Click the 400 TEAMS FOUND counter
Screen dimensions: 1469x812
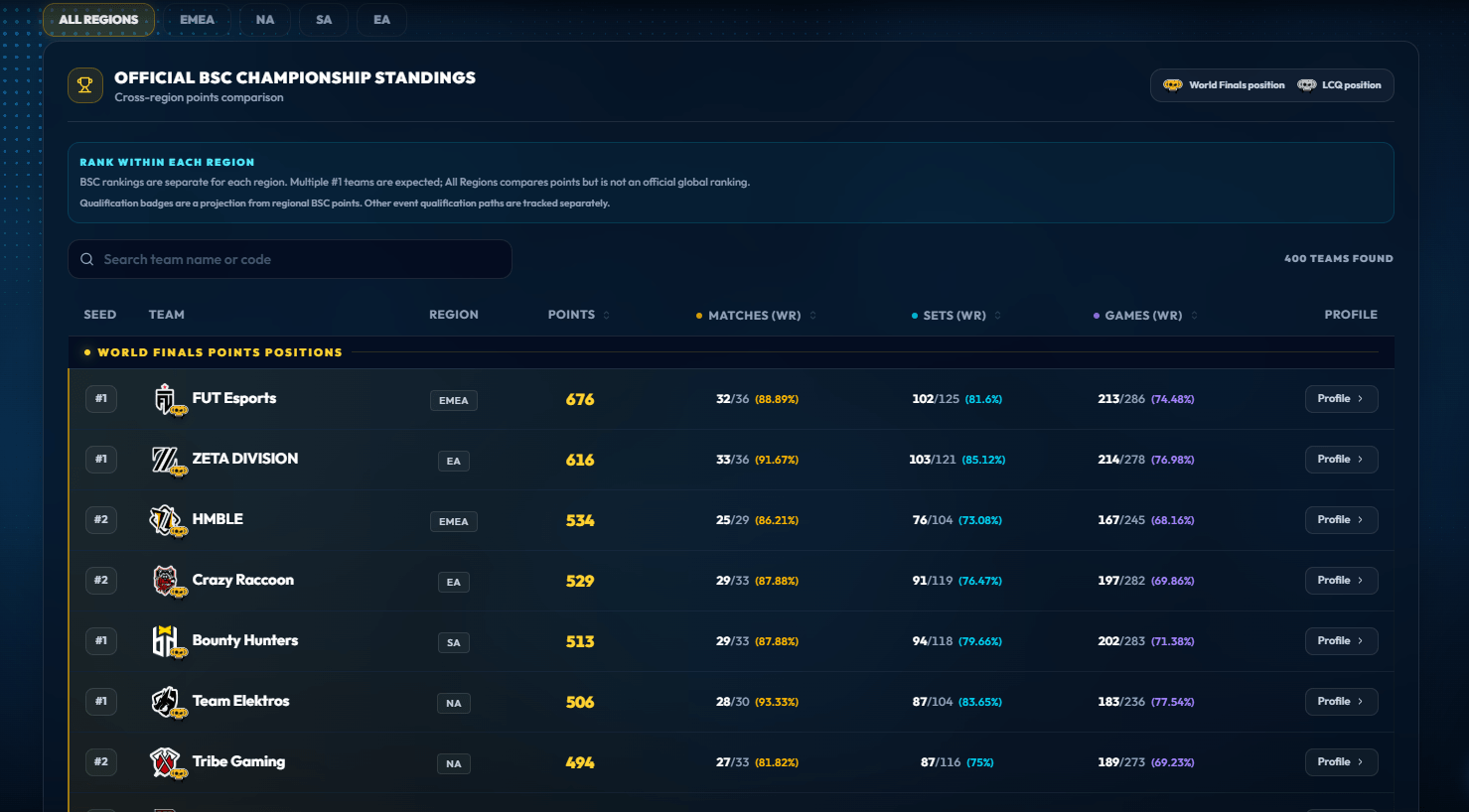[1339, 258]
